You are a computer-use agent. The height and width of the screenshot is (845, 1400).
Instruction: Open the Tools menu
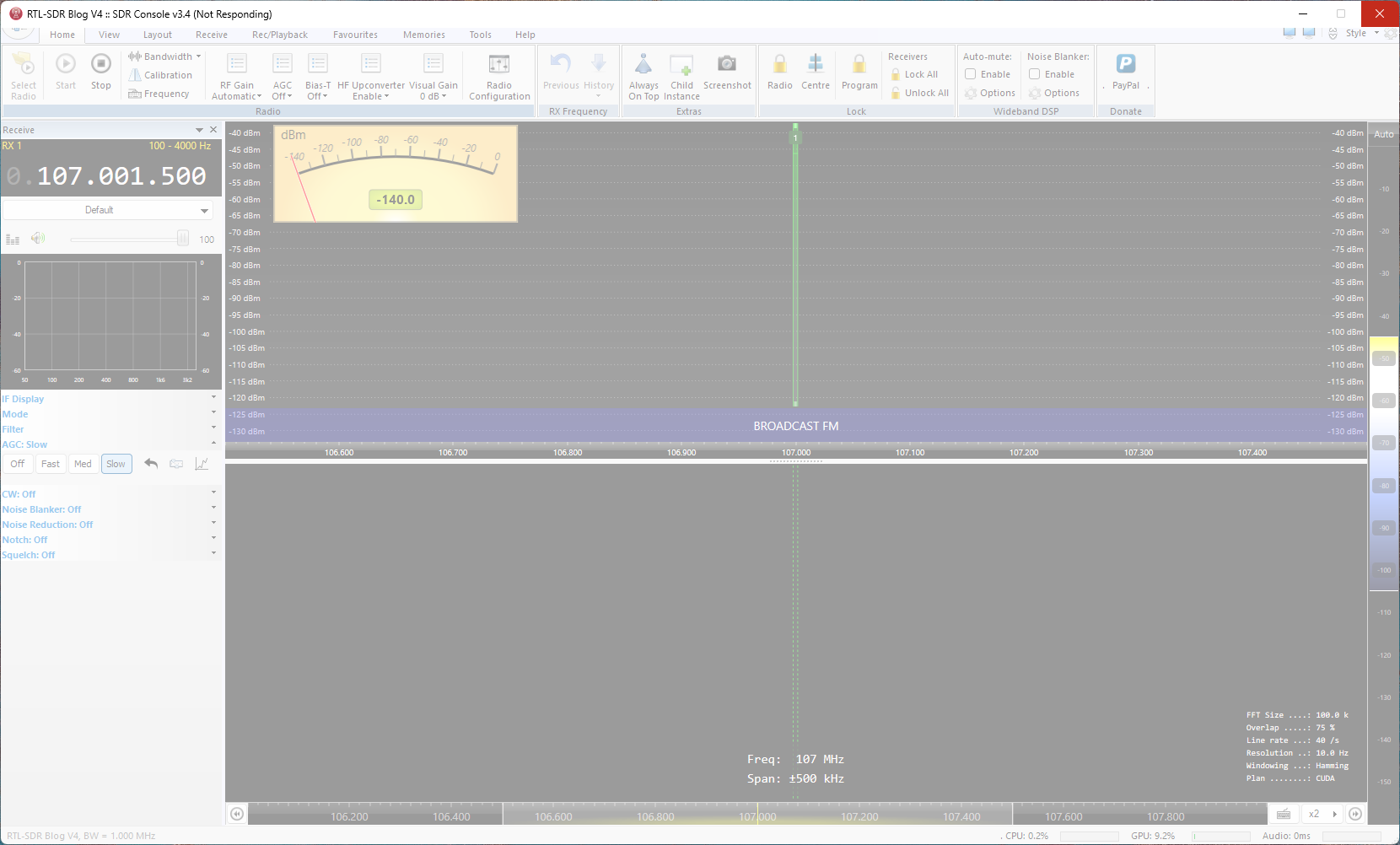click(480, 35)
